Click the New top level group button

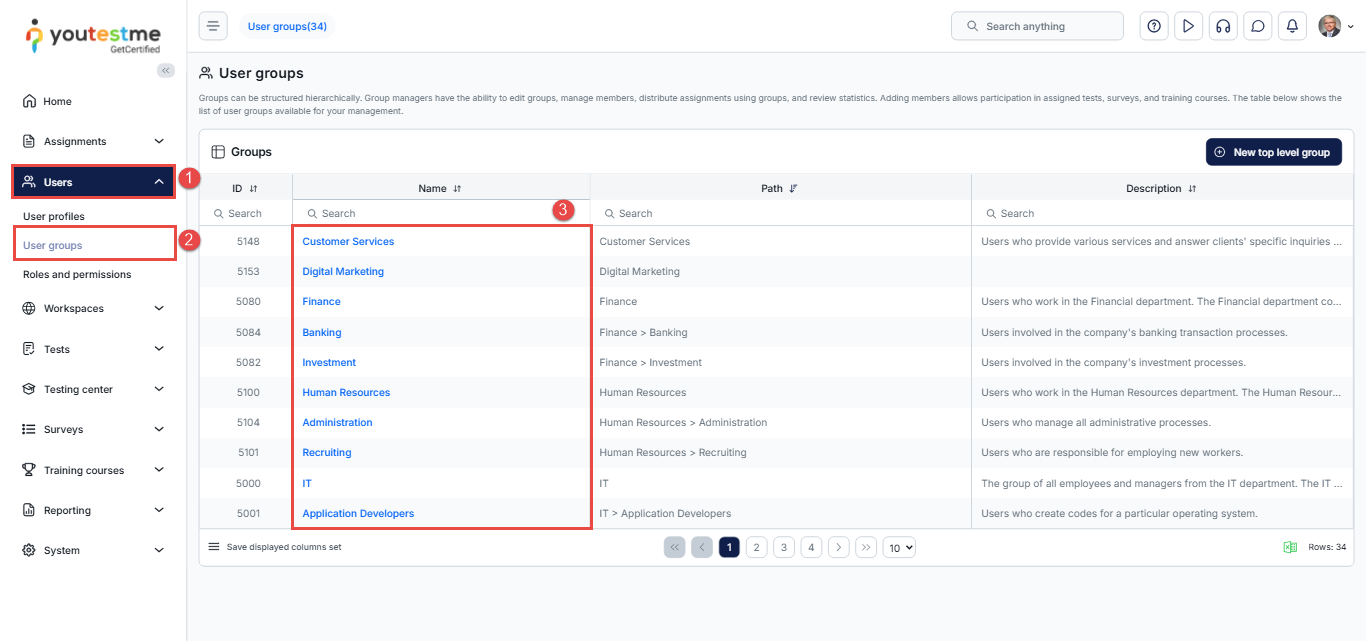point(1273,152)
